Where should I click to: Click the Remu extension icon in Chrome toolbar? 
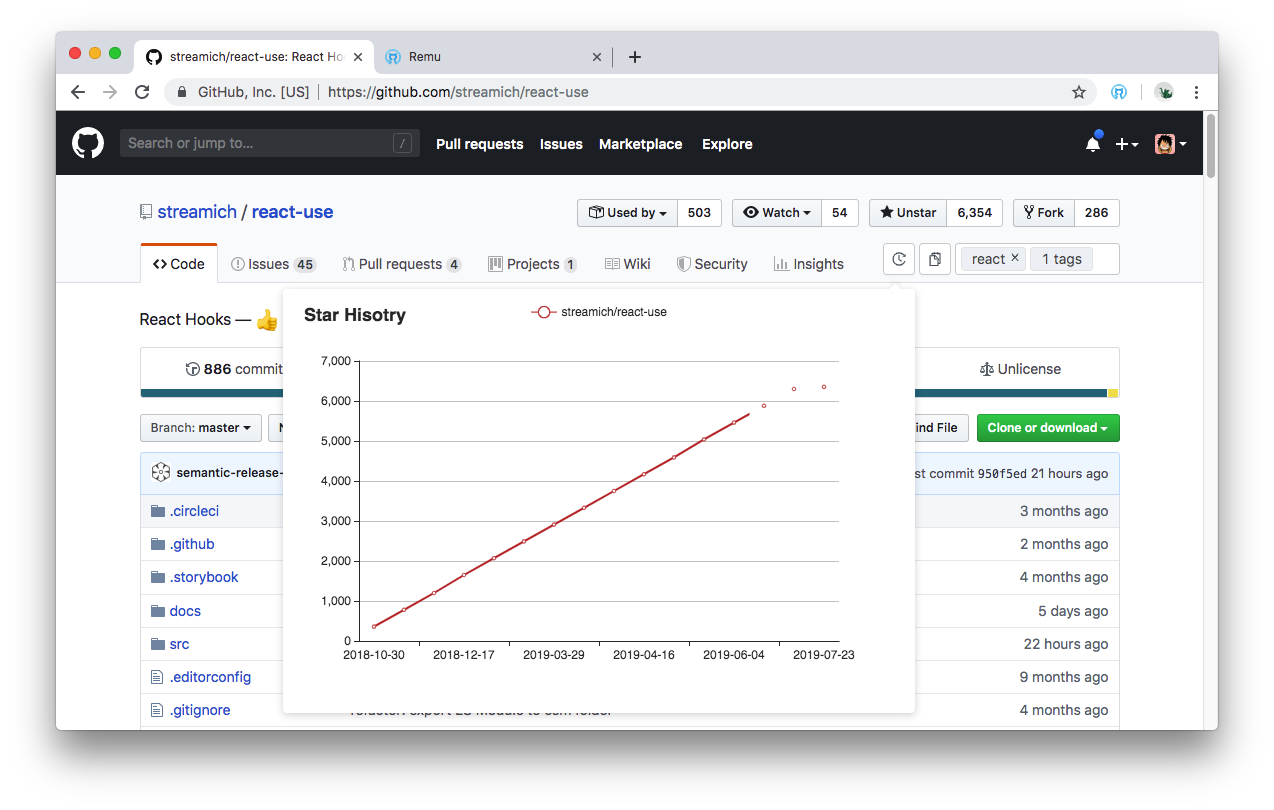coord(1119,92)
